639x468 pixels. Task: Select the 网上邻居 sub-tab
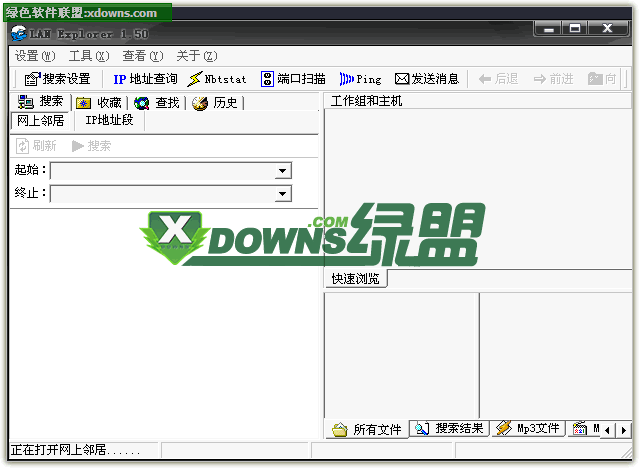click(40, 120)
